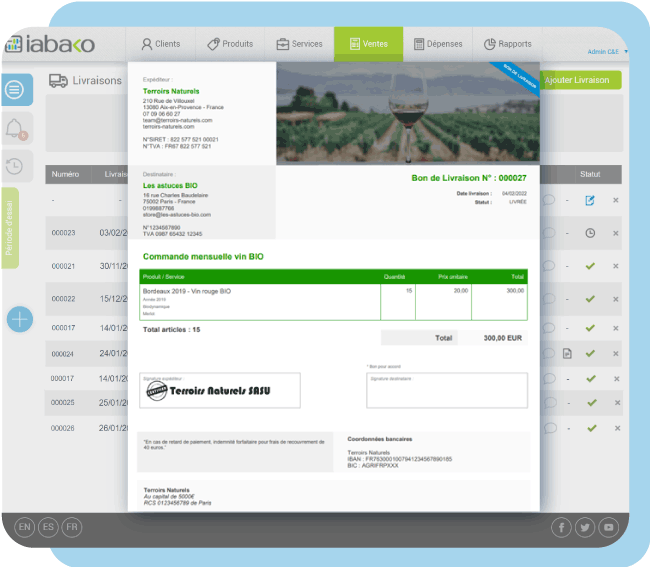The height and width of the screenshot is (567, 650).
Task: Open the Admin C&E account dropdown
Action: (x=607, y=52)
